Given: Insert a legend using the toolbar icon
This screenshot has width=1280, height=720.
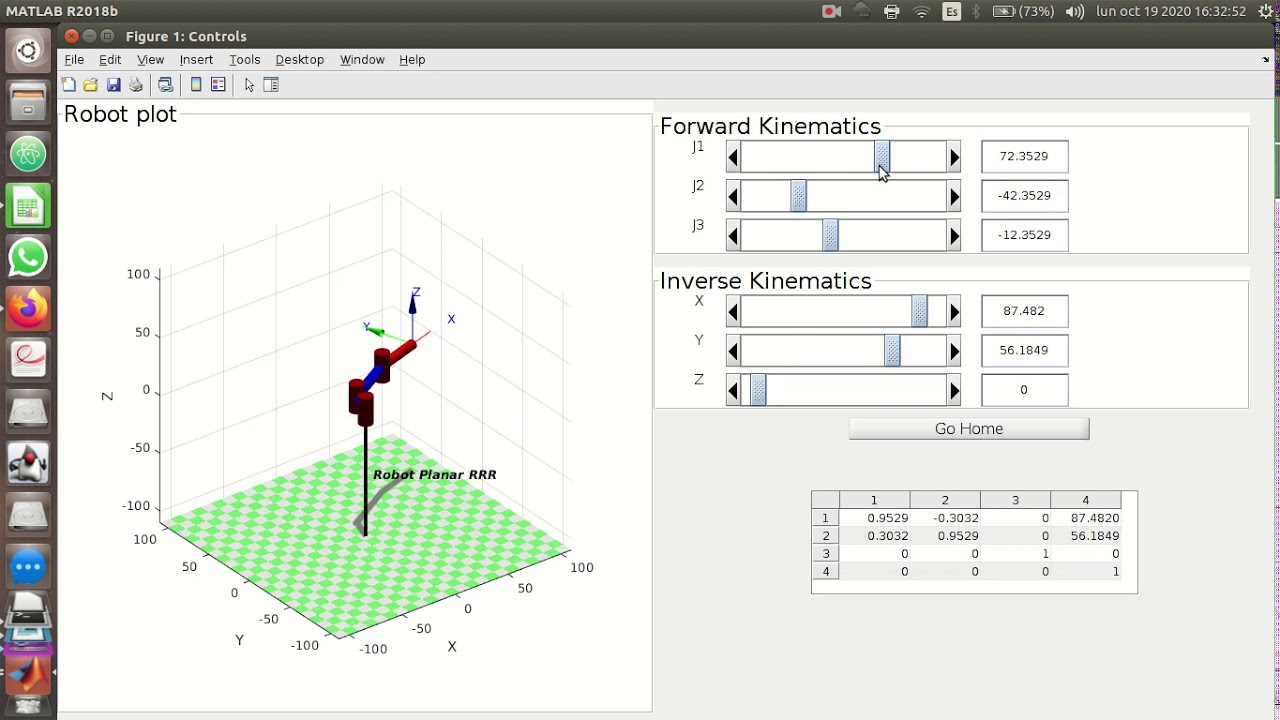Looking at the screenshot, I should coord(218,85).
